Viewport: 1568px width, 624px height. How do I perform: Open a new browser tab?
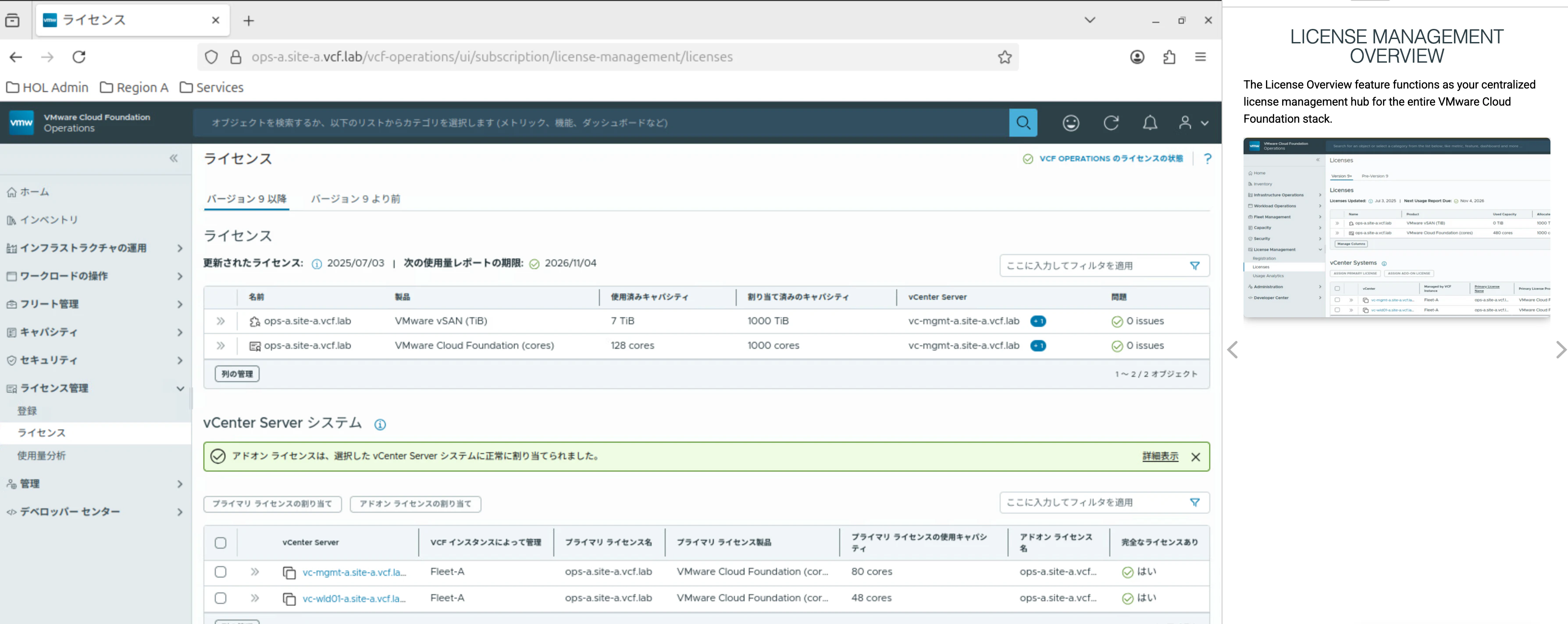tap(248, 21)
